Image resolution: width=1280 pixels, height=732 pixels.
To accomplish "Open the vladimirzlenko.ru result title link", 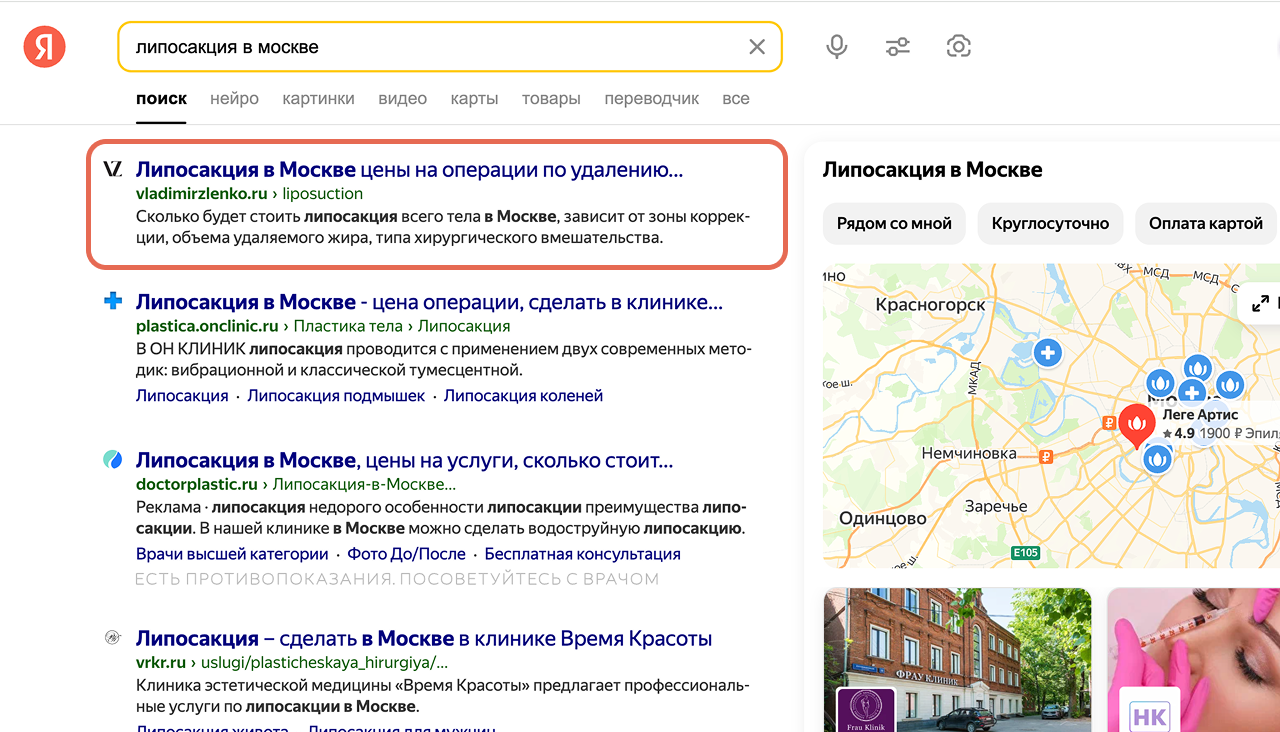I will pos(409,169).
